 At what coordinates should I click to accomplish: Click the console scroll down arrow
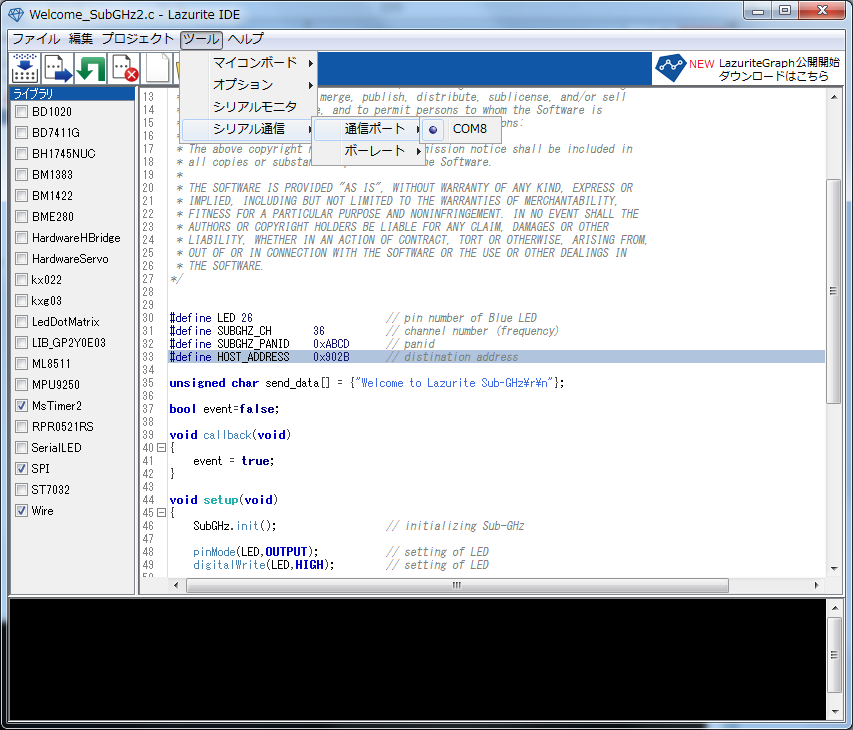coord(835,712)
